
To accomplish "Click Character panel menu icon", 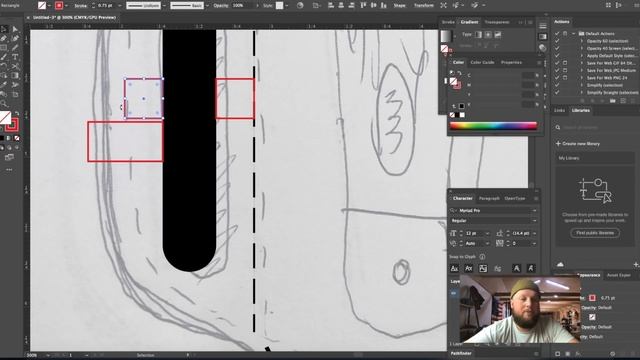I will [536, 199].
